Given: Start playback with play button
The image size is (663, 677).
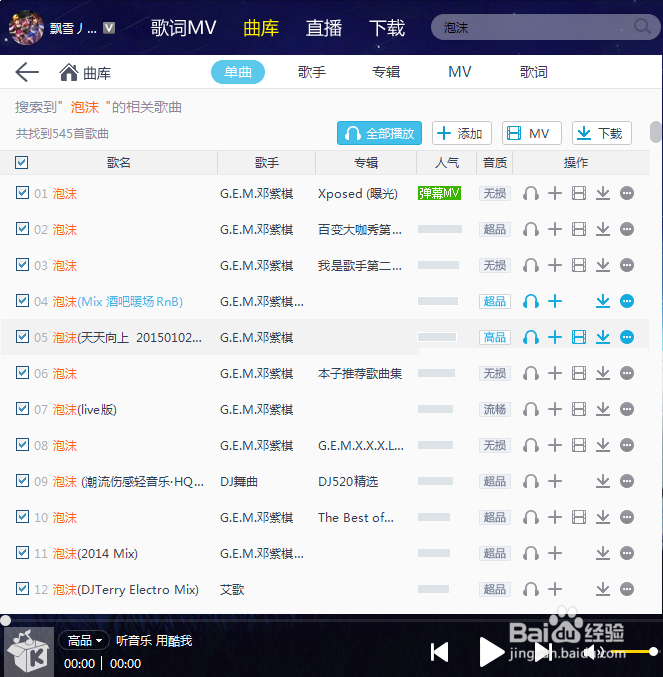Looking at the screenshot, I should [492, 652].
